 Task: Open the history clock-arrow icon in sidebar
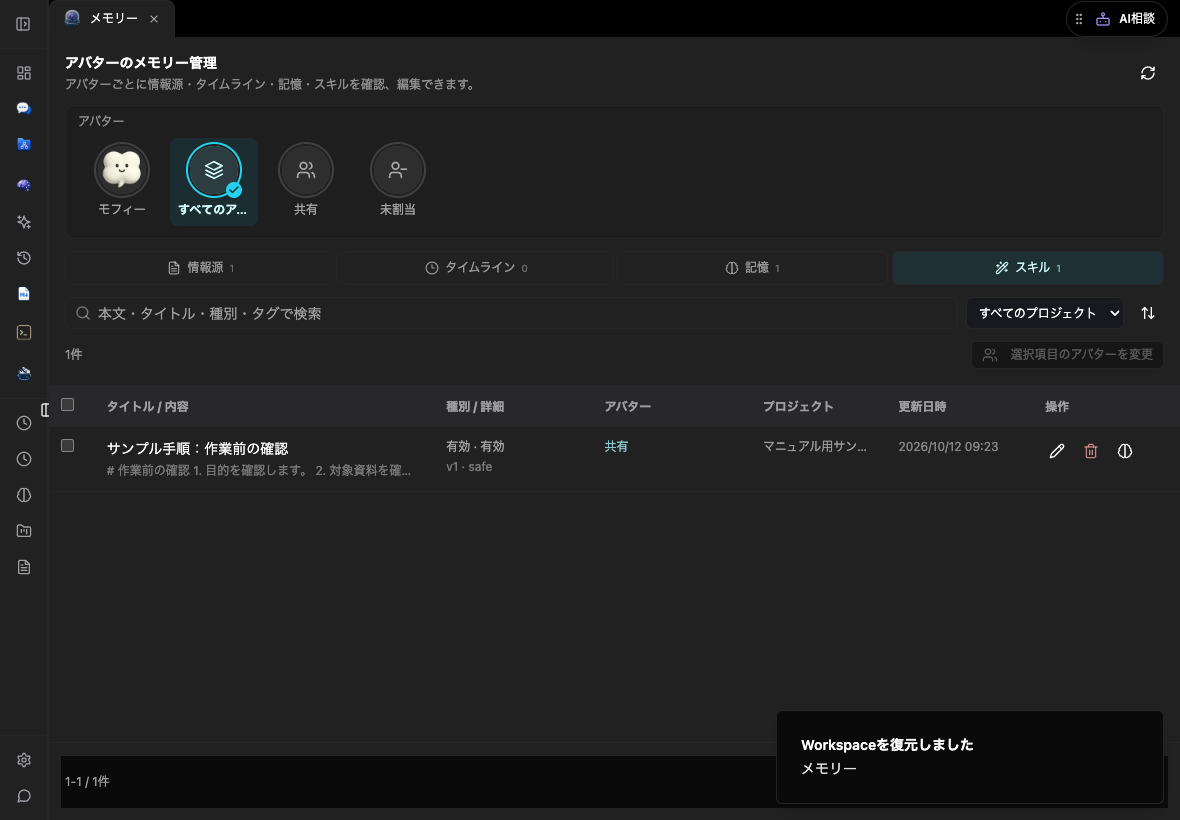23,258
